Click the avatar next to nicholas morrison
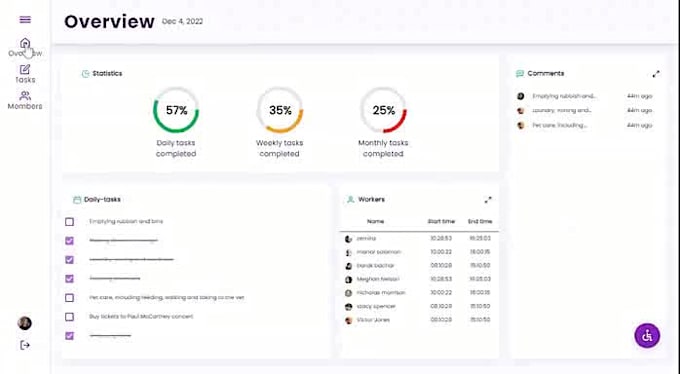680x374 pixels. click(348, 293)
